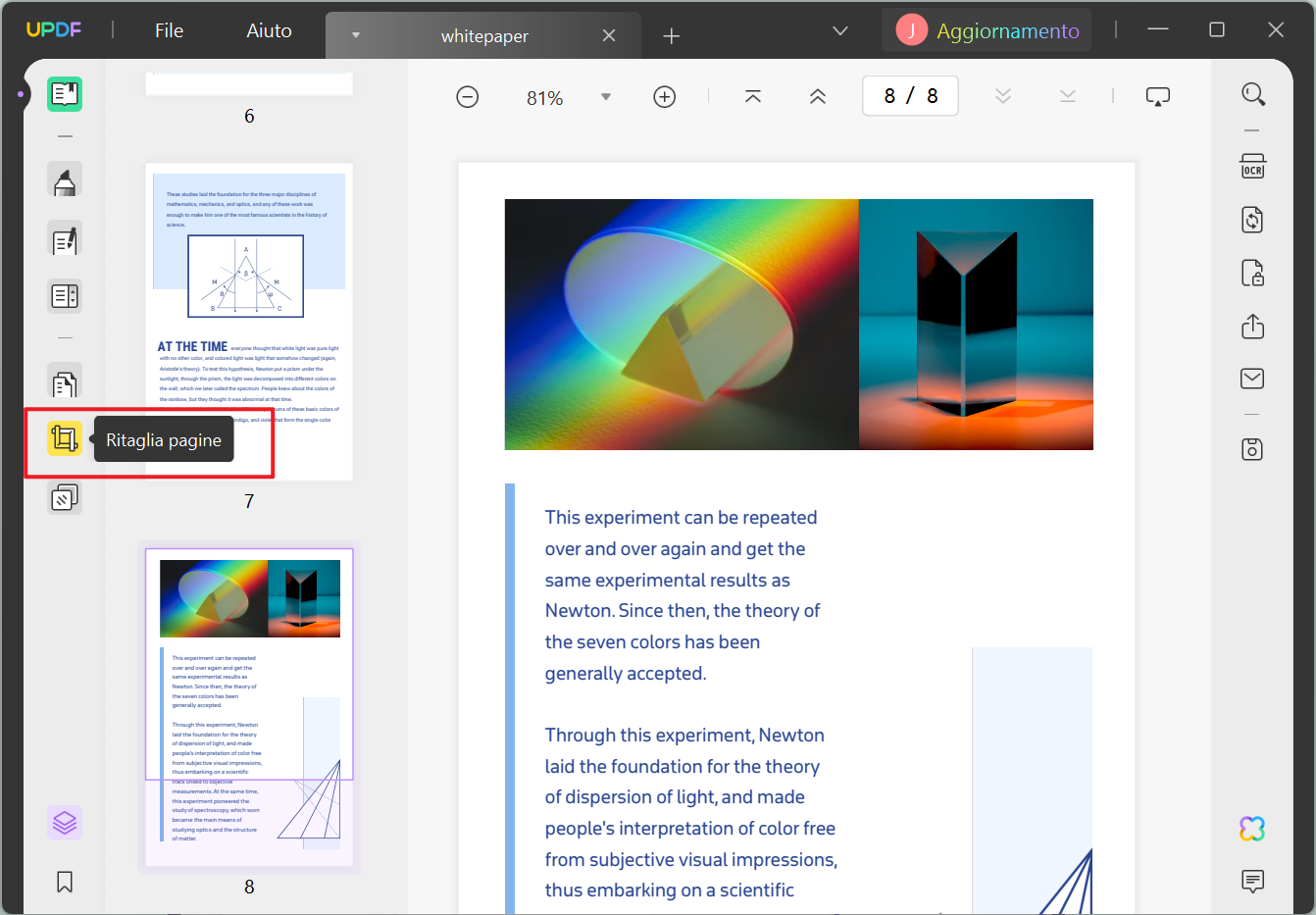Zoom out with the minus icon

point(468,96)
